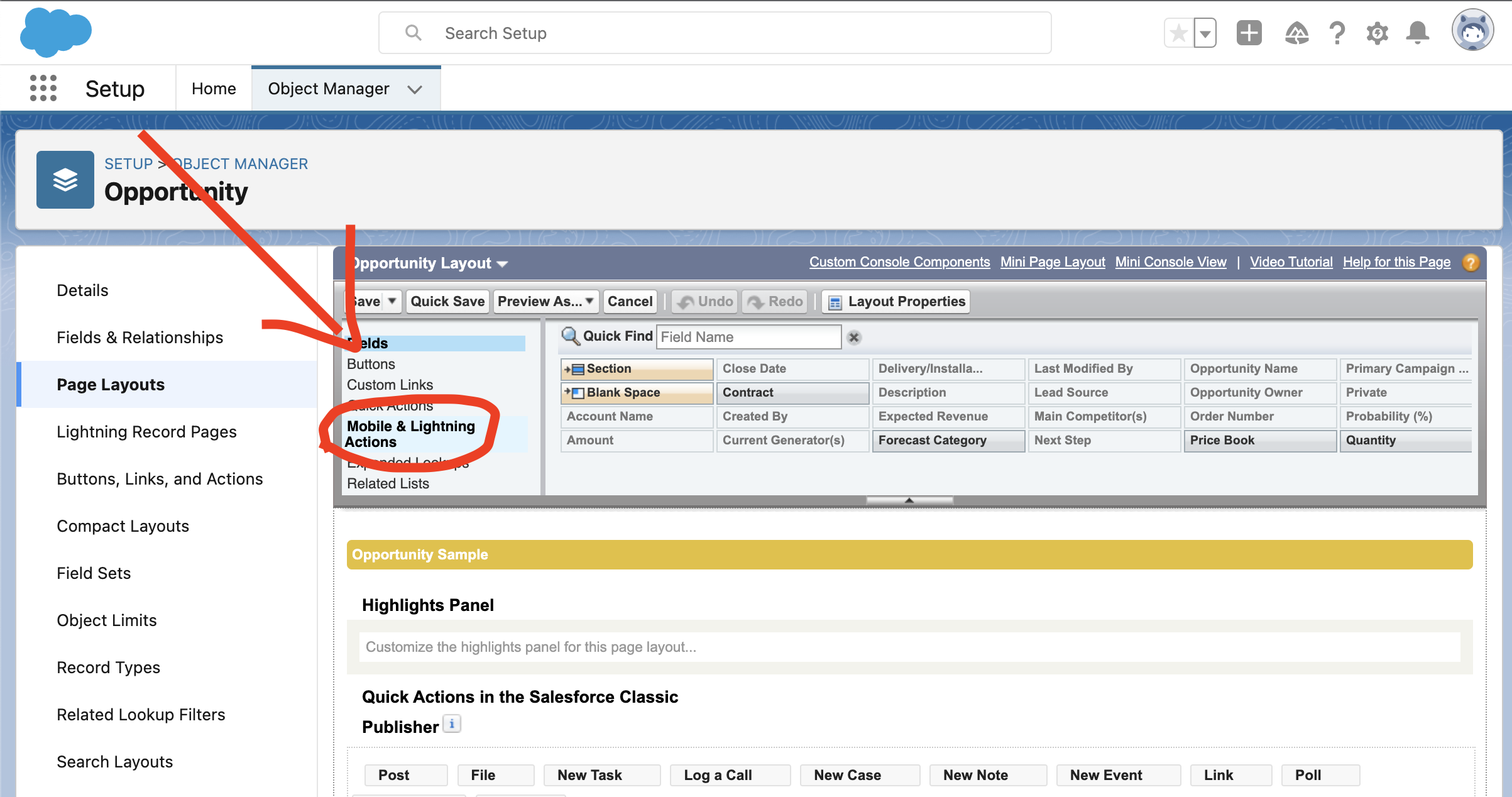Open the Save button dropdown arrow
Image resolution: width=1512 pixels, height=797 pixels.
(x=392, y=302)
